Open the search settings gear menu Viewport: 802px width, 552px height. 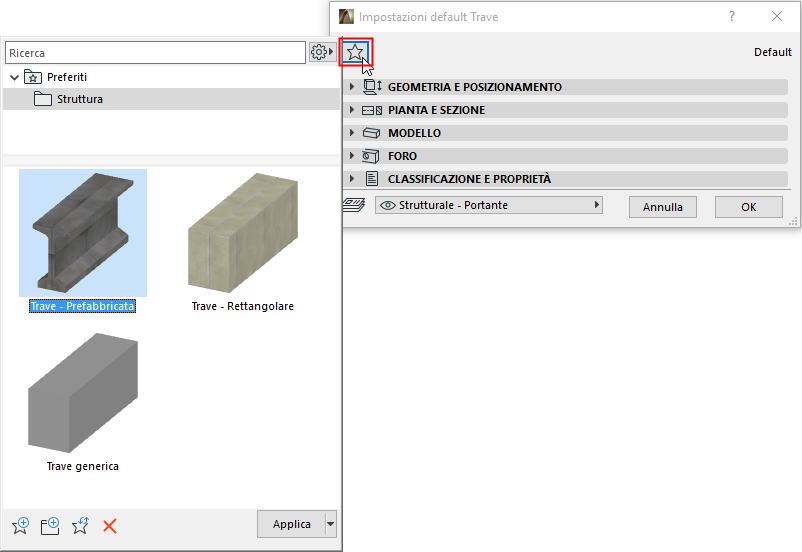click(322, 52)
